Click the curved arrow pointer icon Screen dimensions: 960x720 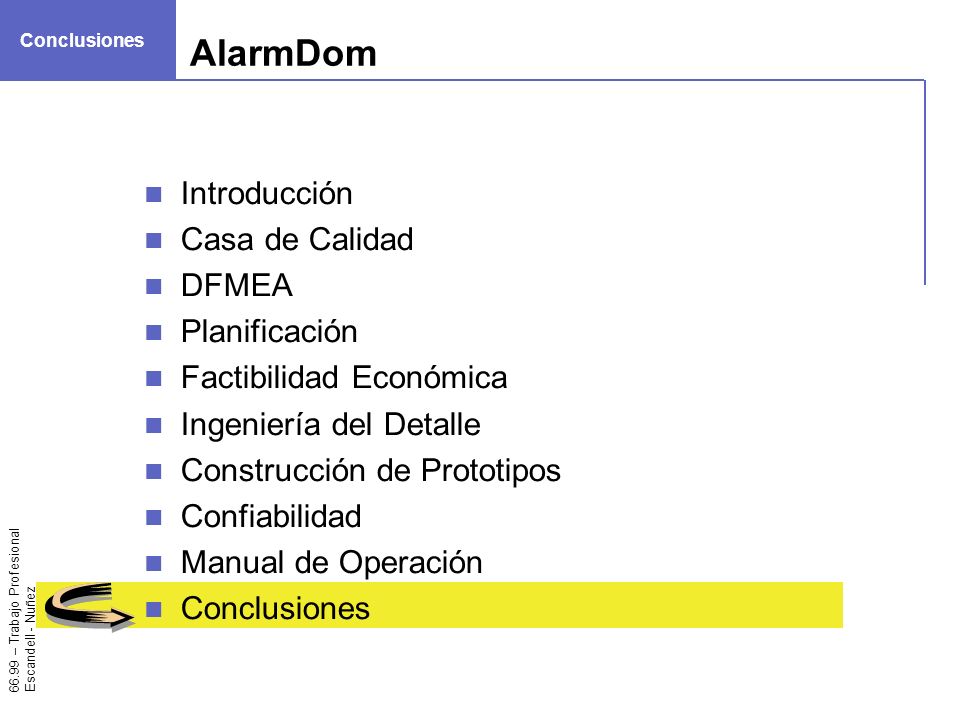tap(89, 606)
